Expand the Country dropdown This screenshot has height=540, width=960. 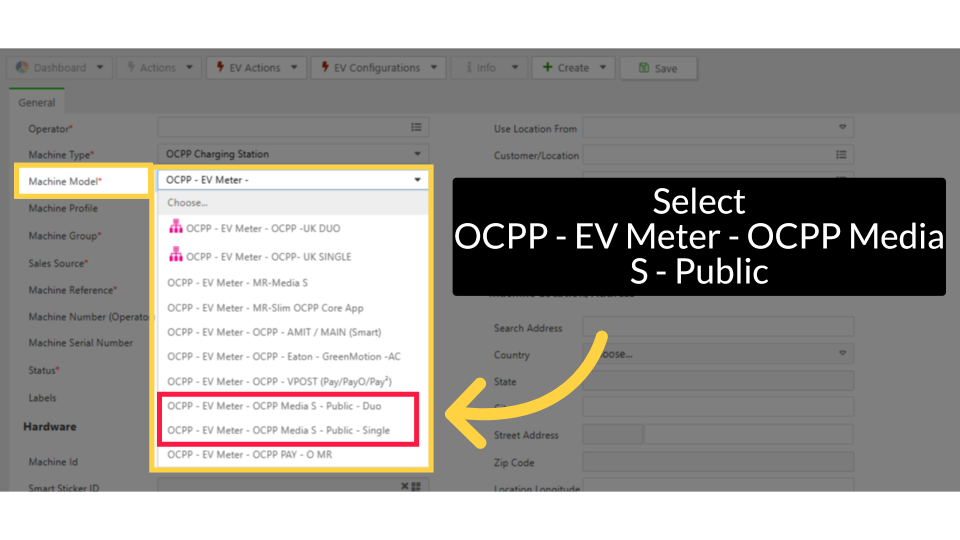pyautogui.click(x=842, y=353)
